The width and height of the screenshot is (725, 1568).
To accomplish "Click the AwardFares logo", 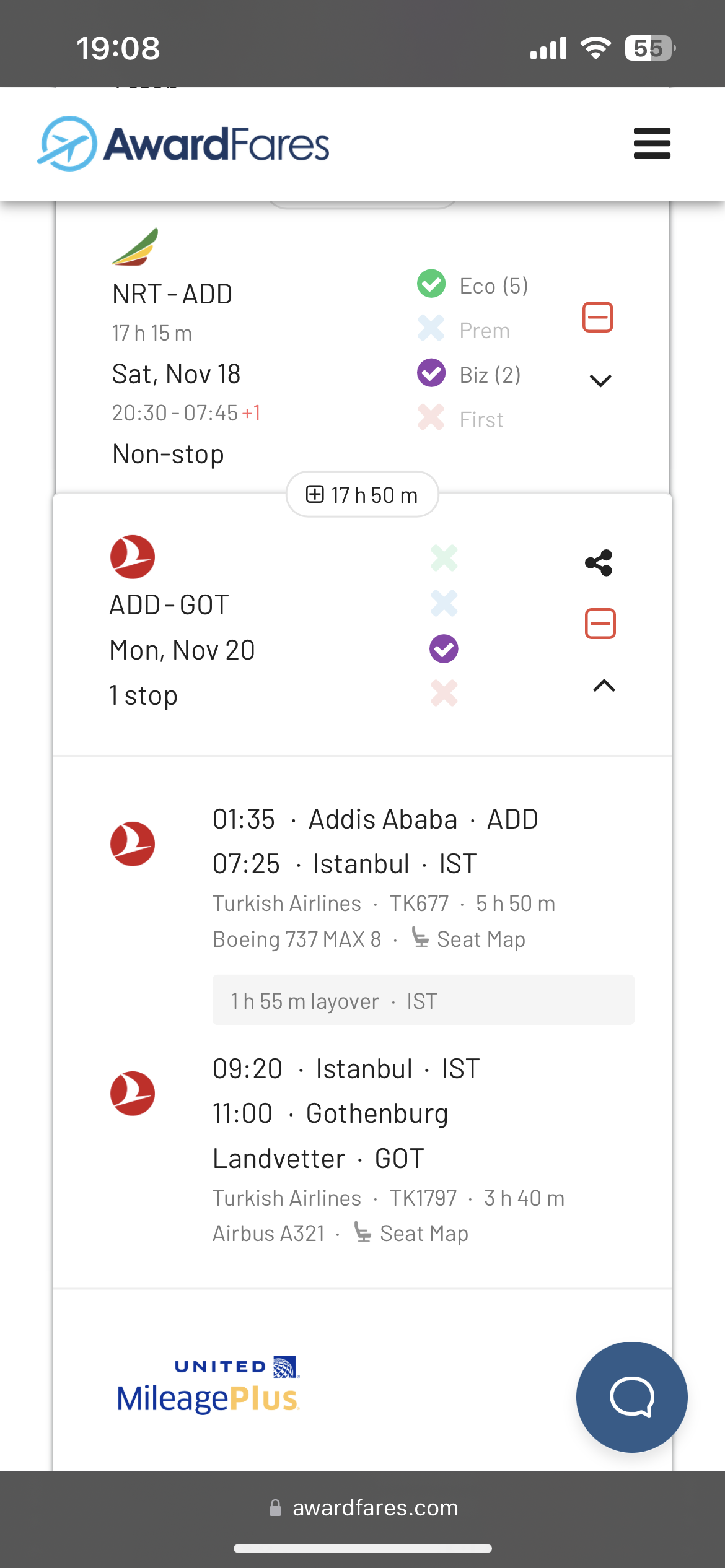I will click(183, 144).
